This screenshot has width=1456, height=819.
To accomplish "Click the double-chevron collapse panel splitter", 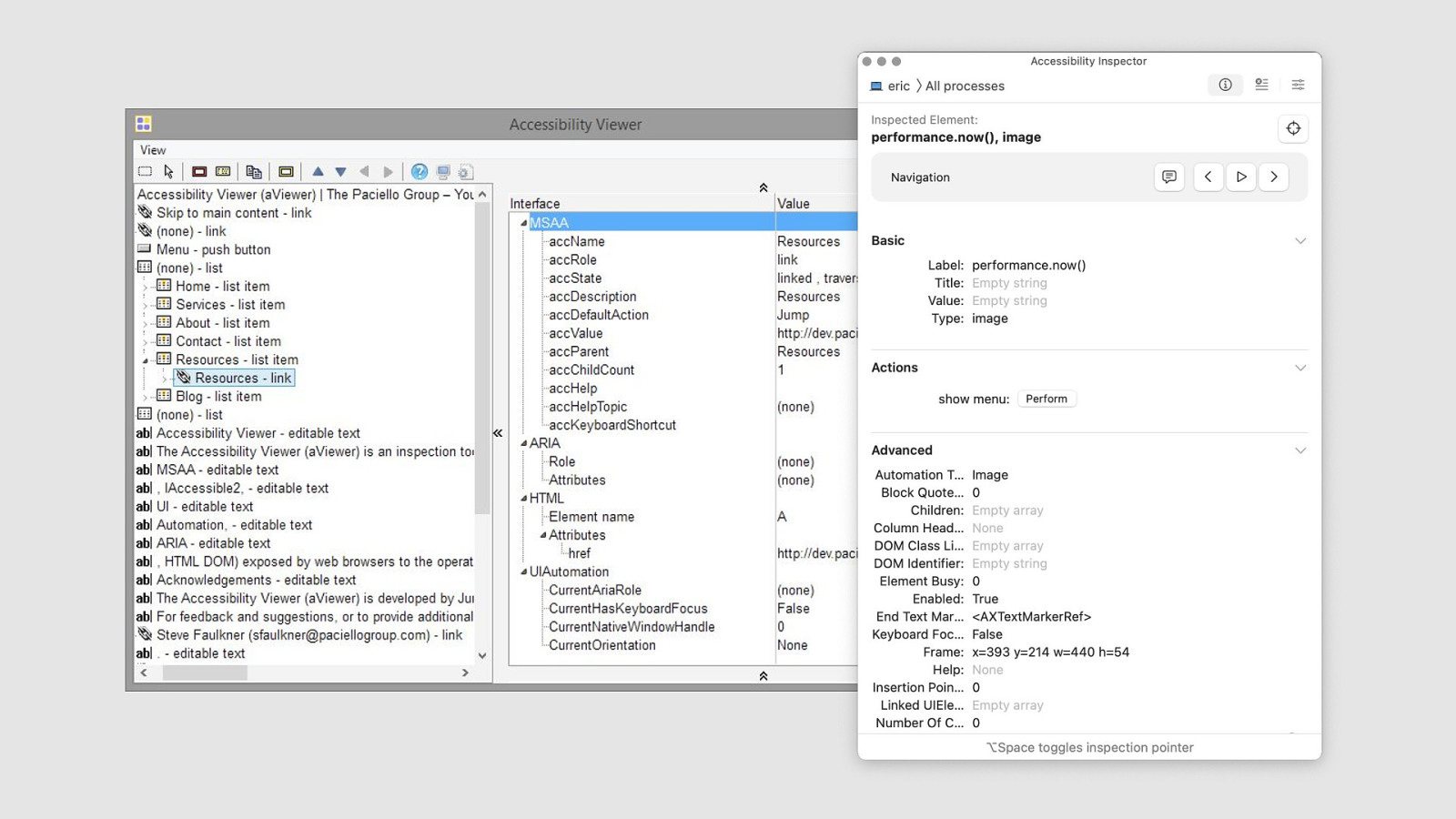I will pyautogui.click(x=498, y=433).
